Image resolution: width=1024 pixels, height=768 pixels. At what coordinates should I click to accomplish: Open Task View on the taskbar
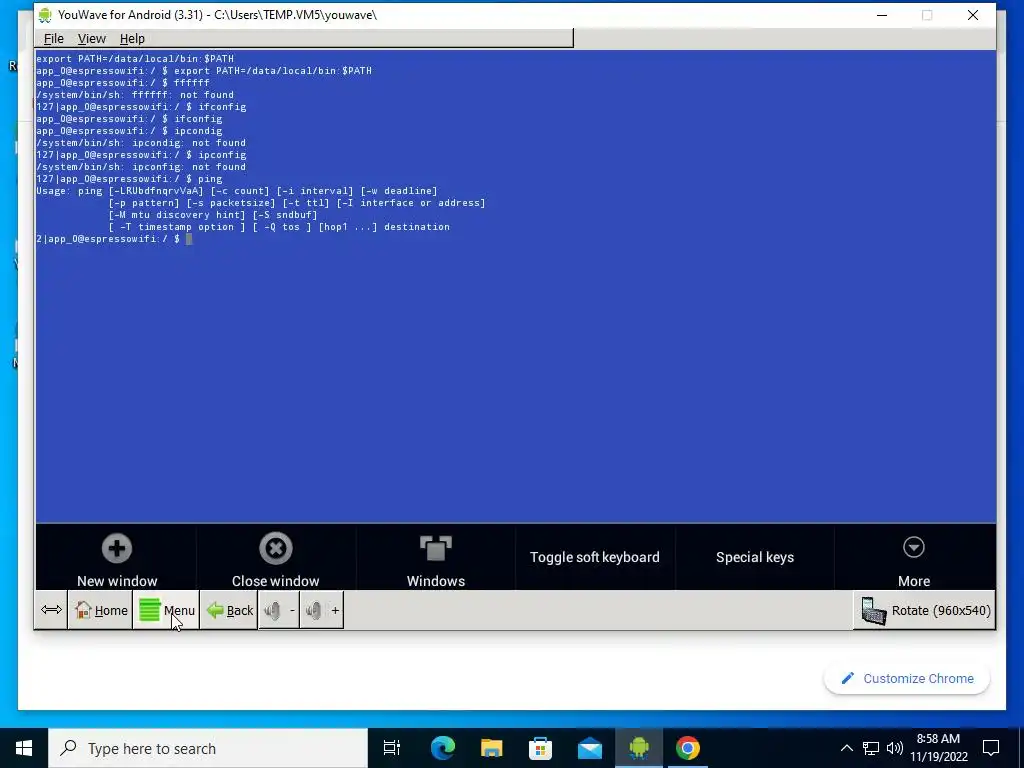(392, 748)
